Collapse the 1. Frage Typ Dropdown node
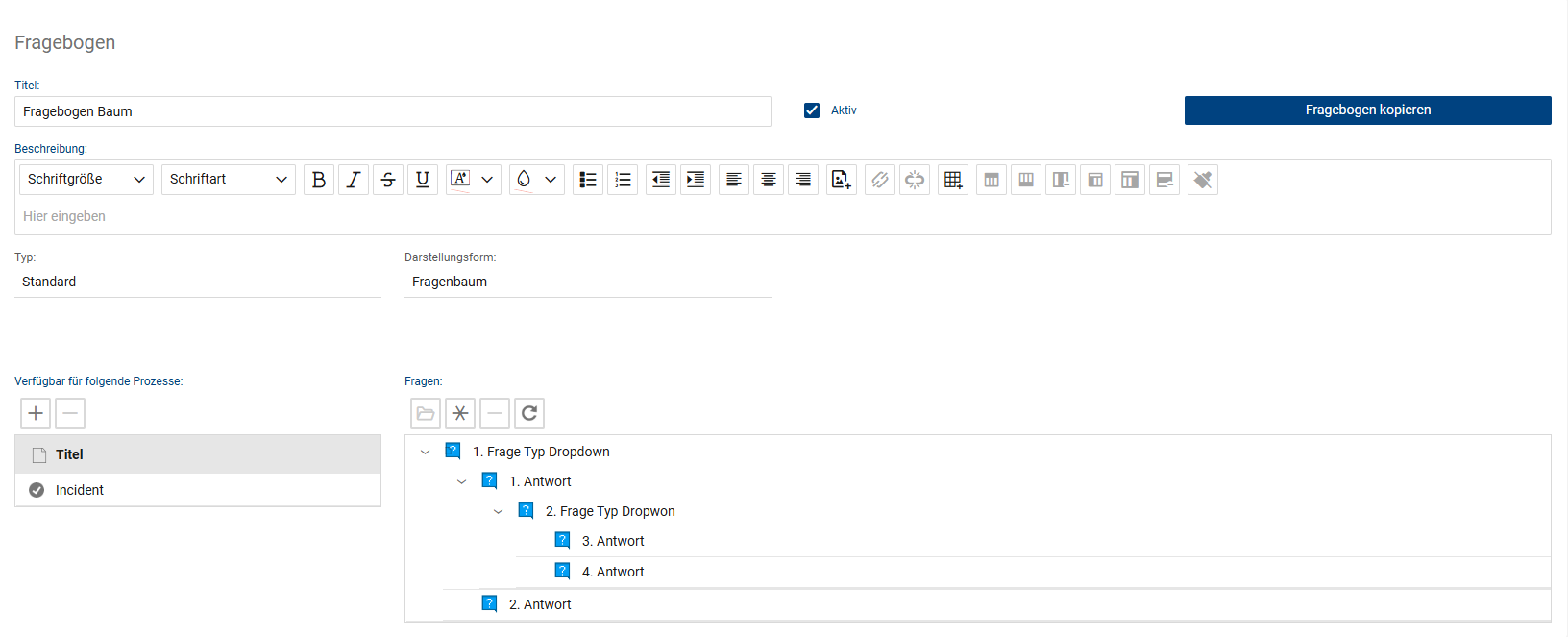The height and width of the screenshot is (637, 1568). 426,452
